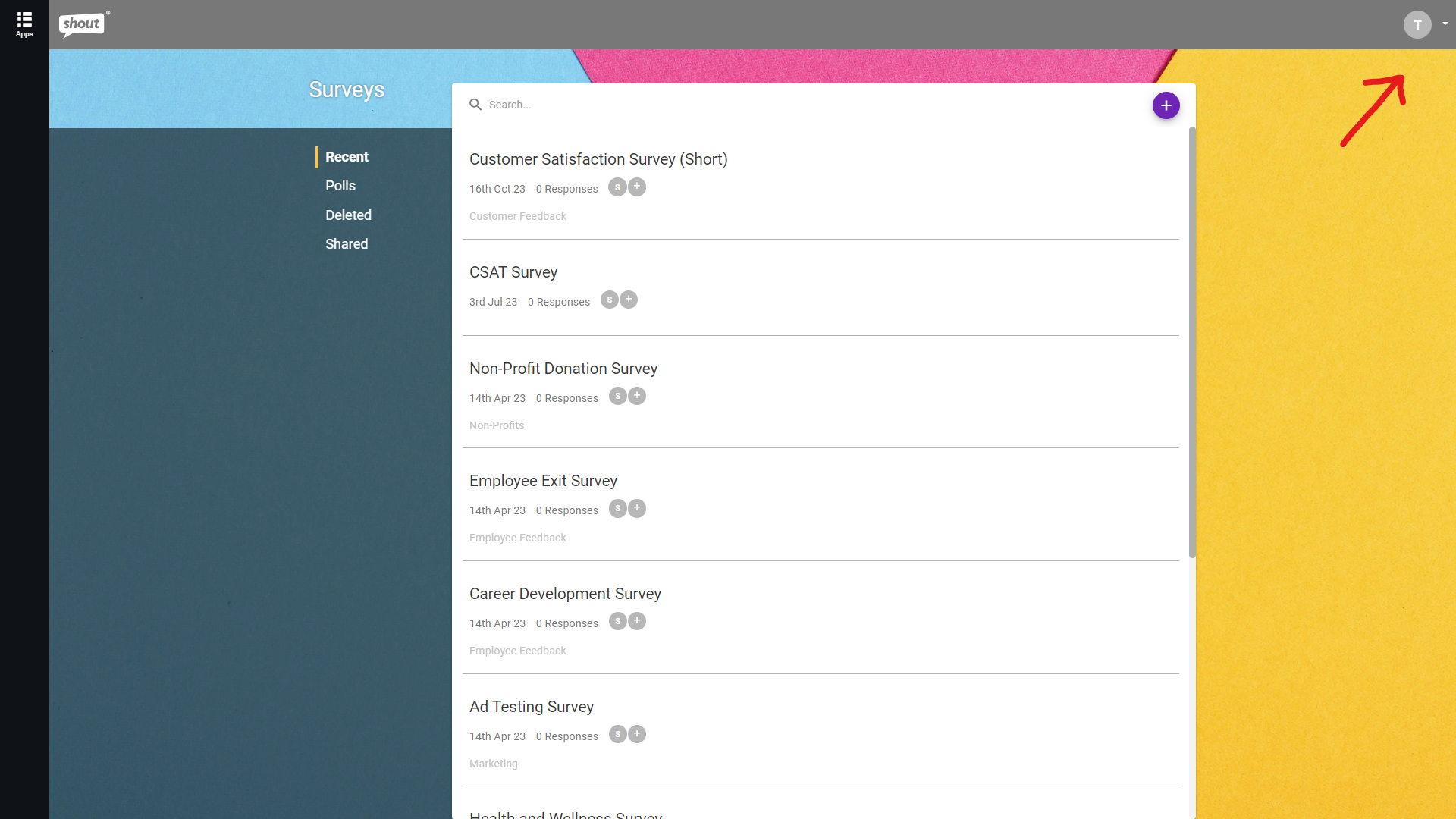Add collaborator to Ad Testing Survey
Image resolution: width=1456 pixels, height=819 pixels.
coord(637,734)
